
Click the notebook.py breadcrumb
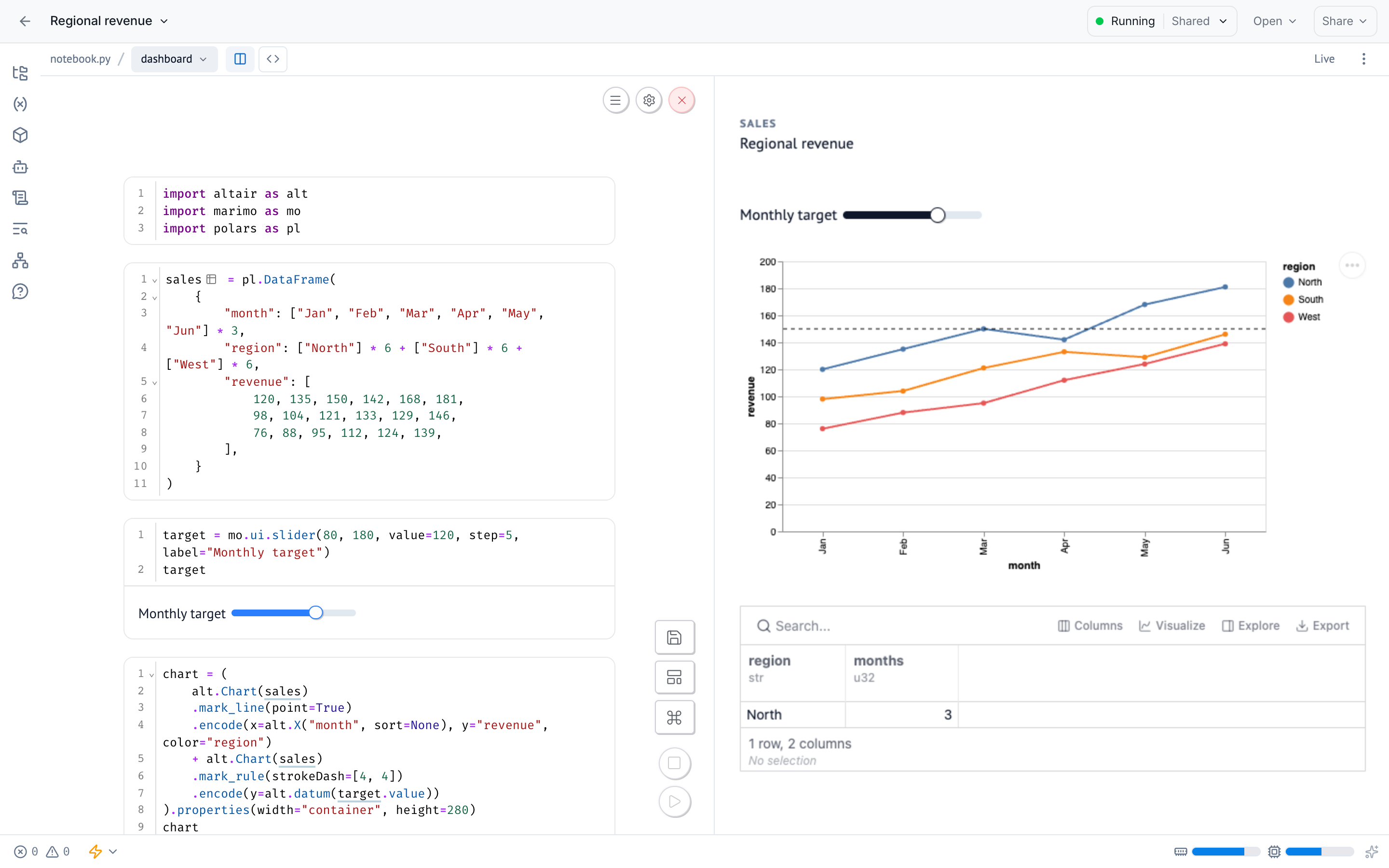coord(81,59)
